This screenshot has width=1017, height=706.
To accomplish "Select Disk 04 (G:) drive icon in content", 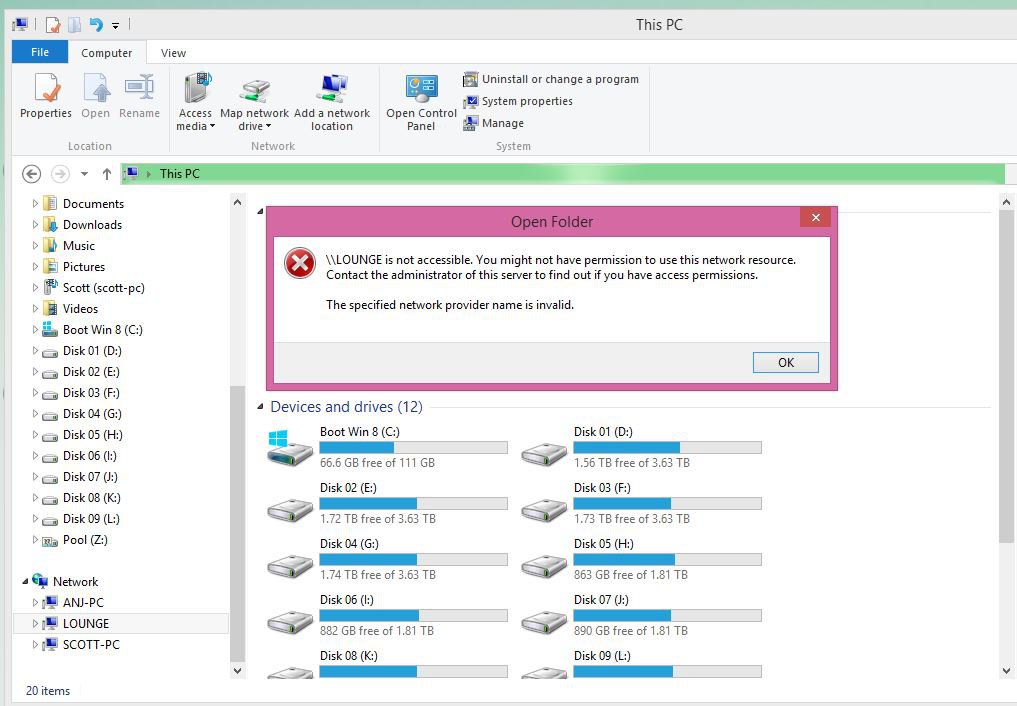I will [290, 565].
